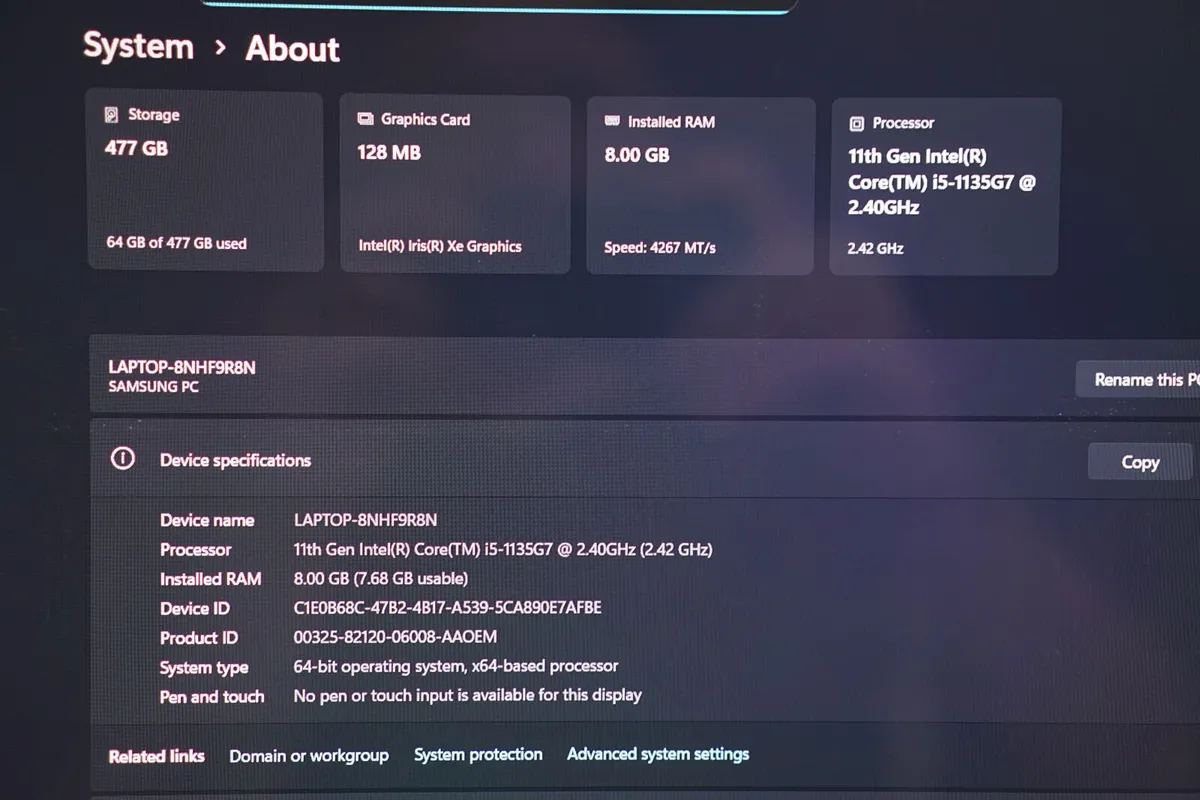Click the Installed RAM memory icon
The height and width of the screenshot is (800, 1200).
(611, 121)
